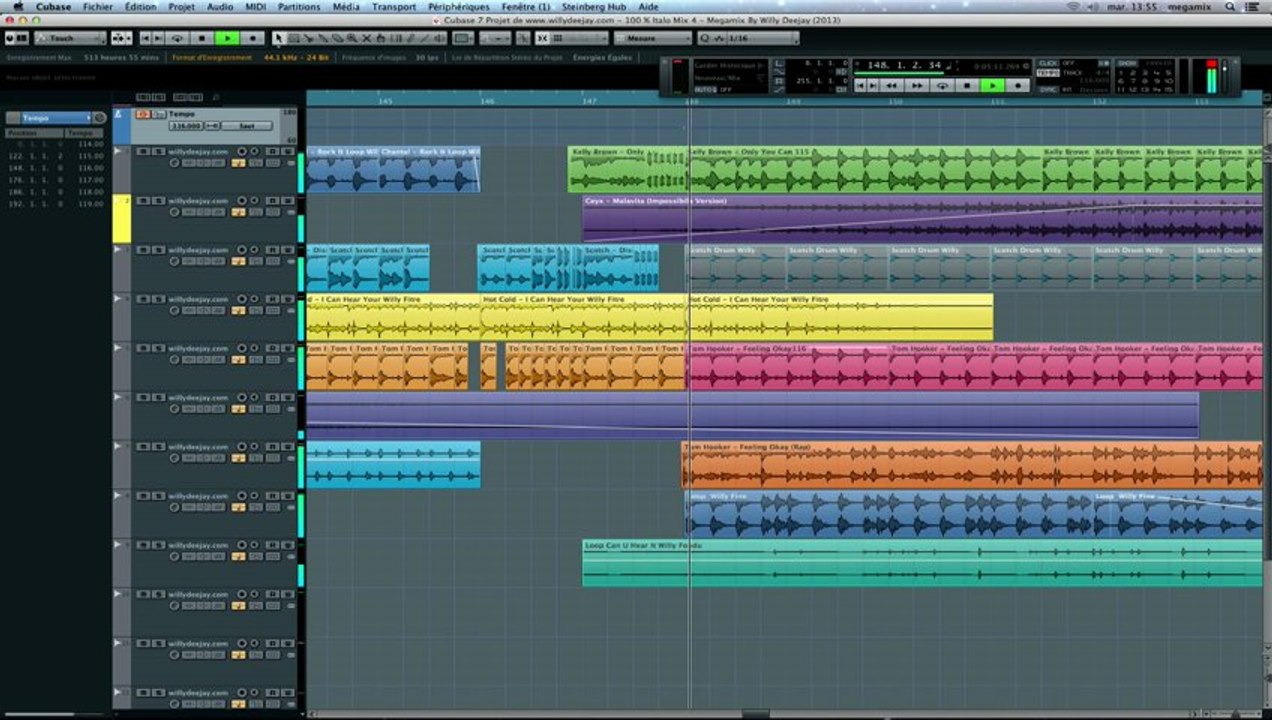Select the Play speaker tool
This screenshot has width=1272, height=720.
pos(440,38)
